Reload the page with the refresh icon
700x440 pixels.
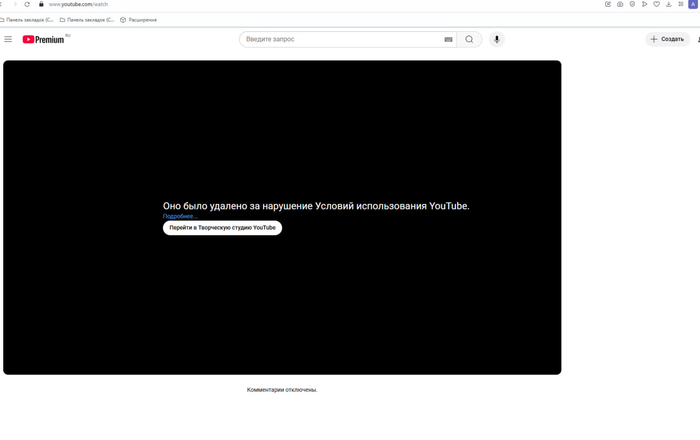(27, 4)
